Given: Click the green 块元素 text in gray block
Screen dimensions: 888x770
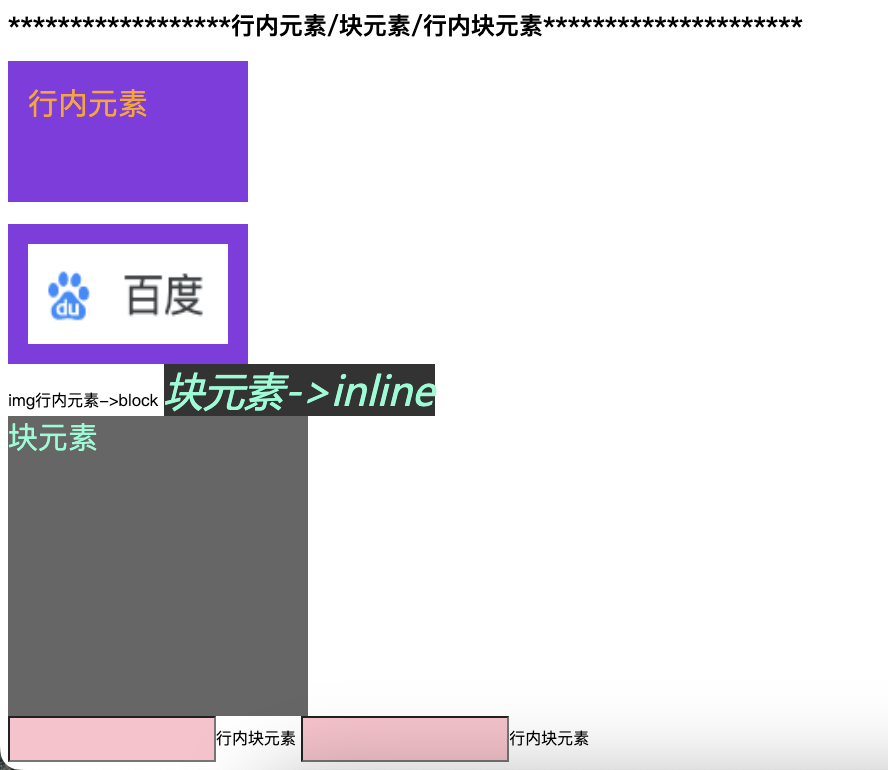Looking at the screenshot, I should click(53, 438).
